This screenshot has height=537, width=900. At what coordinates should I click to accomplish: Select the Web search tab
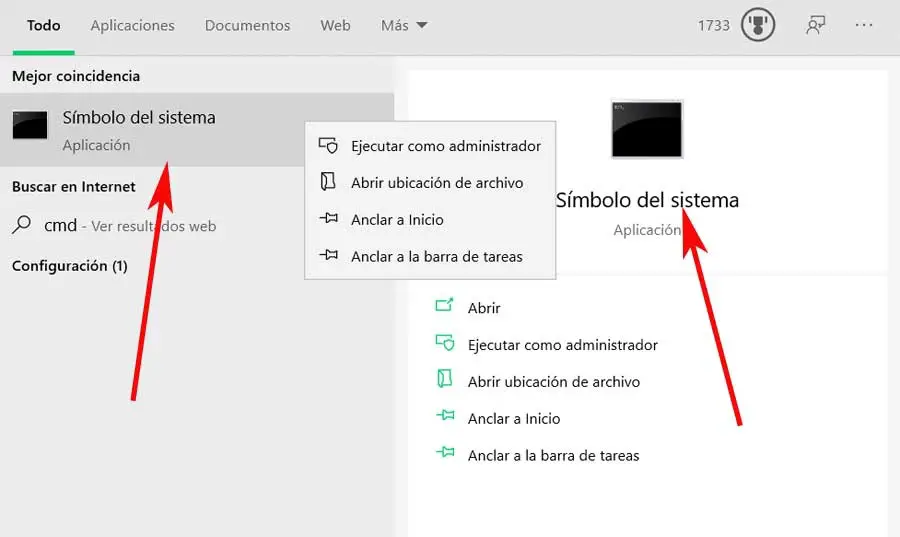[x=335, y=25]
